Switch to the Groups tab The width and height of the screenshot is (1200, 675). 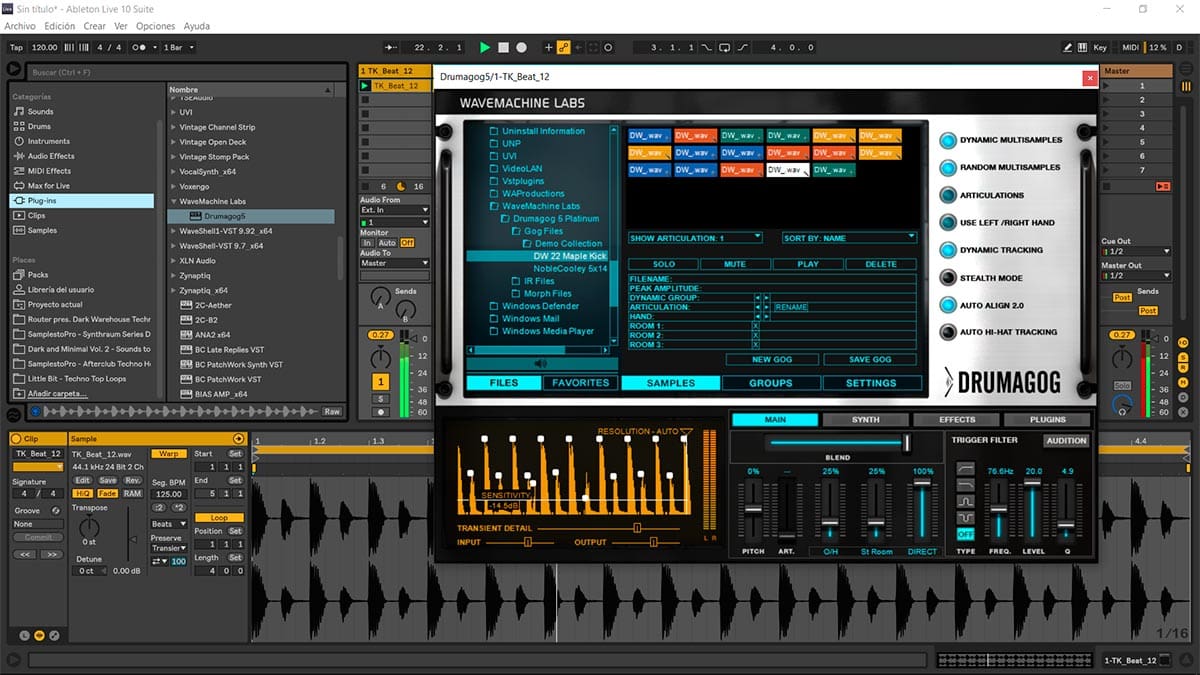tap(771, 383)
